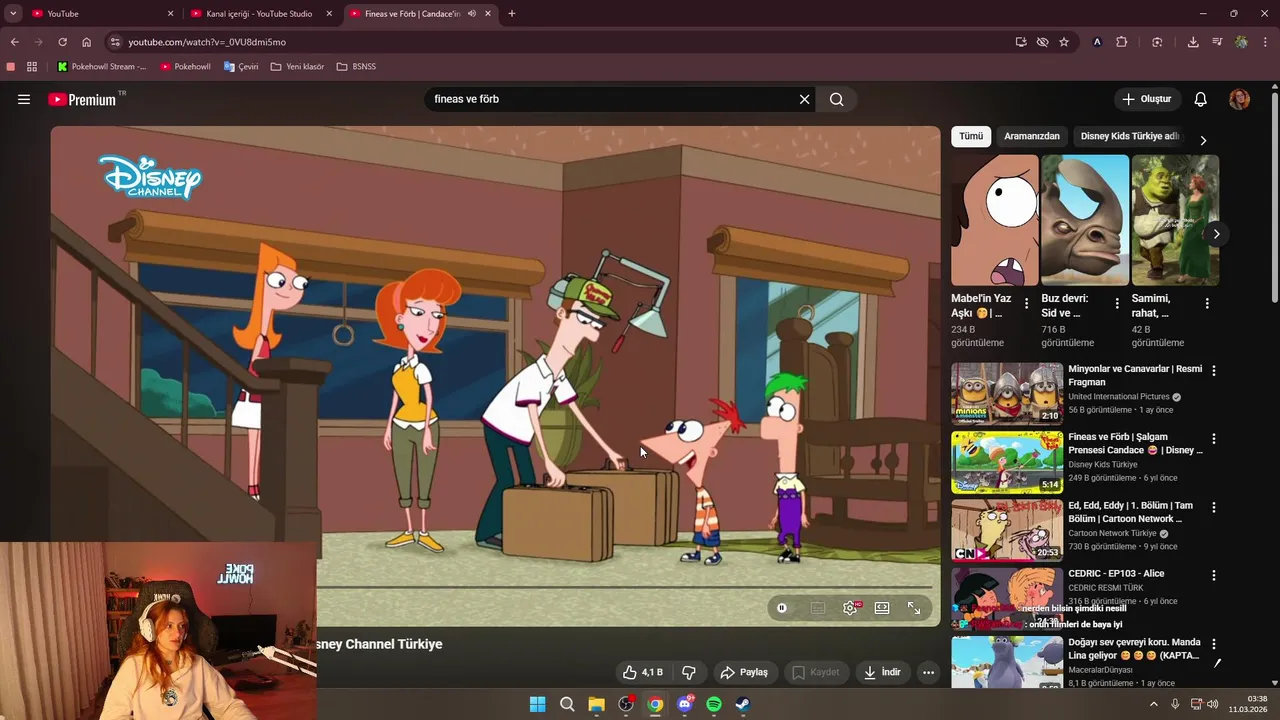Image resolution: width=1280 pixels, height=720 pixels.
Task: Go to the browser home page
Action: (x=87, y=42)
